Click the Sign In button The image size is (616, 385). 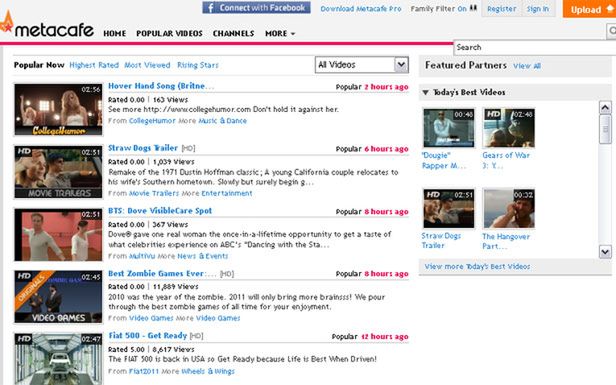click(538, 9)
